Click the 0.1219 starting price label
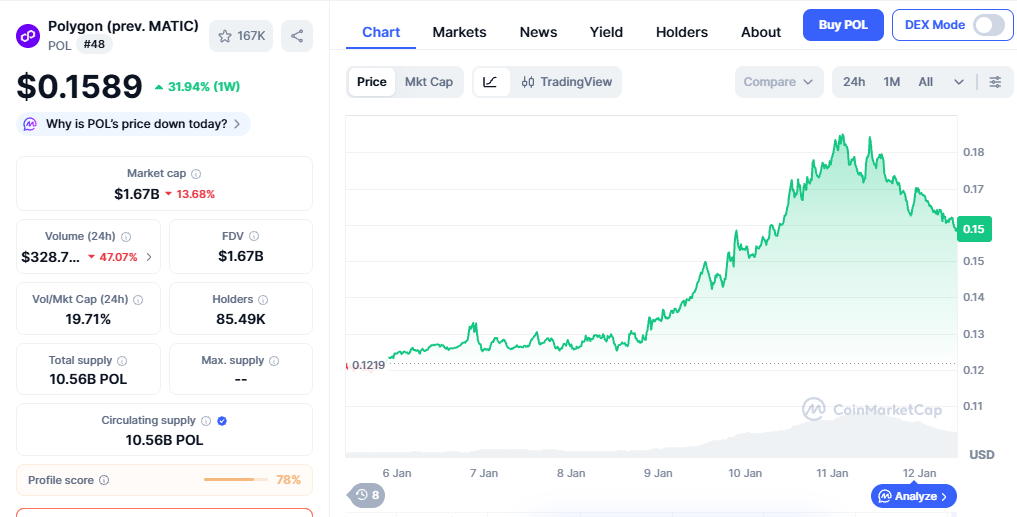 (x=368, y=365)
